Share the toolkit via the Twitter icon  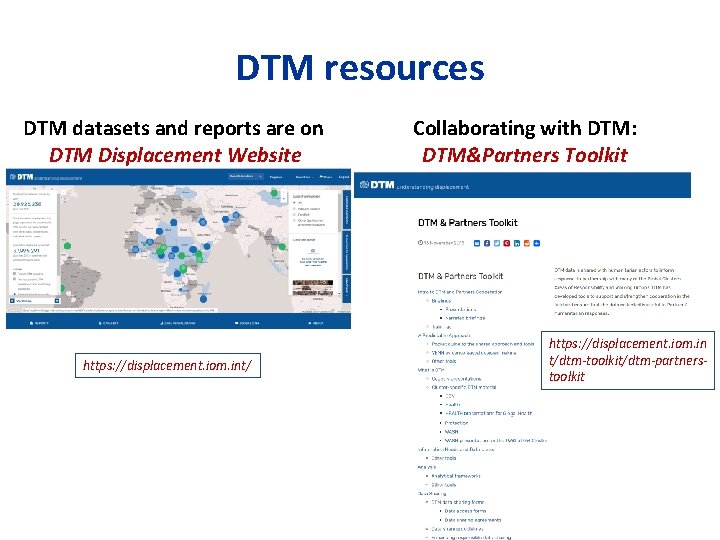pos(497,243)
